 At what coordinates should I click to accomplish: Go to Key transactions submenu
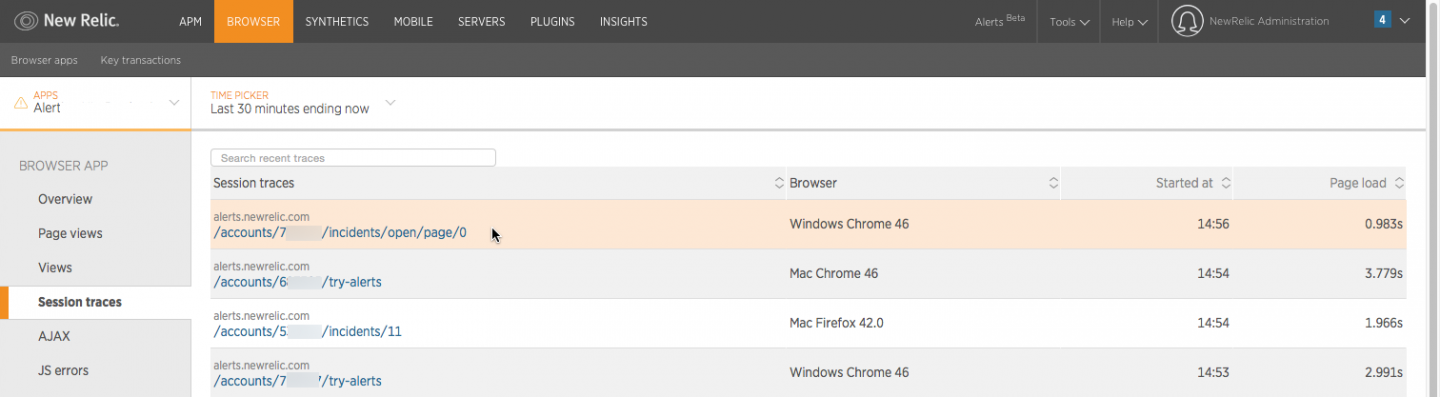(141, 60)
